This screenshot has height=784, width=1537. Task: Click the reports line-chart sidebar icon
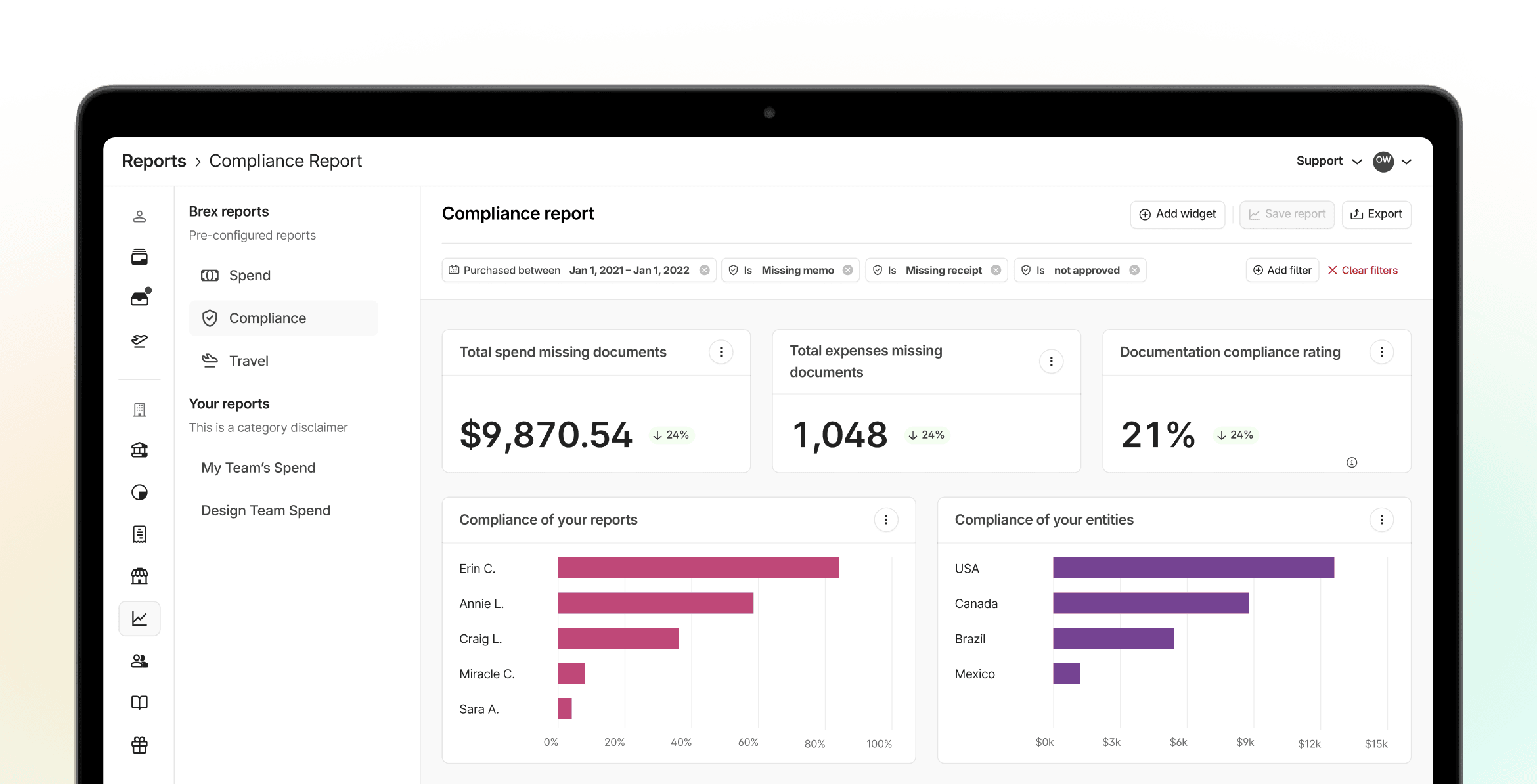[x=139, y=619]
